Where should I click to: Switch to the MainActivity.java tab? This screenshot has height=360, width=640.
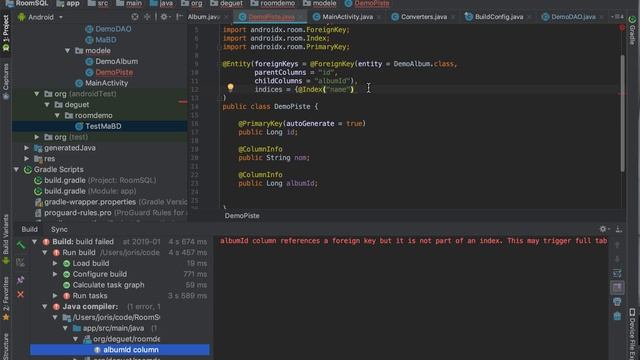pos(347,17)
